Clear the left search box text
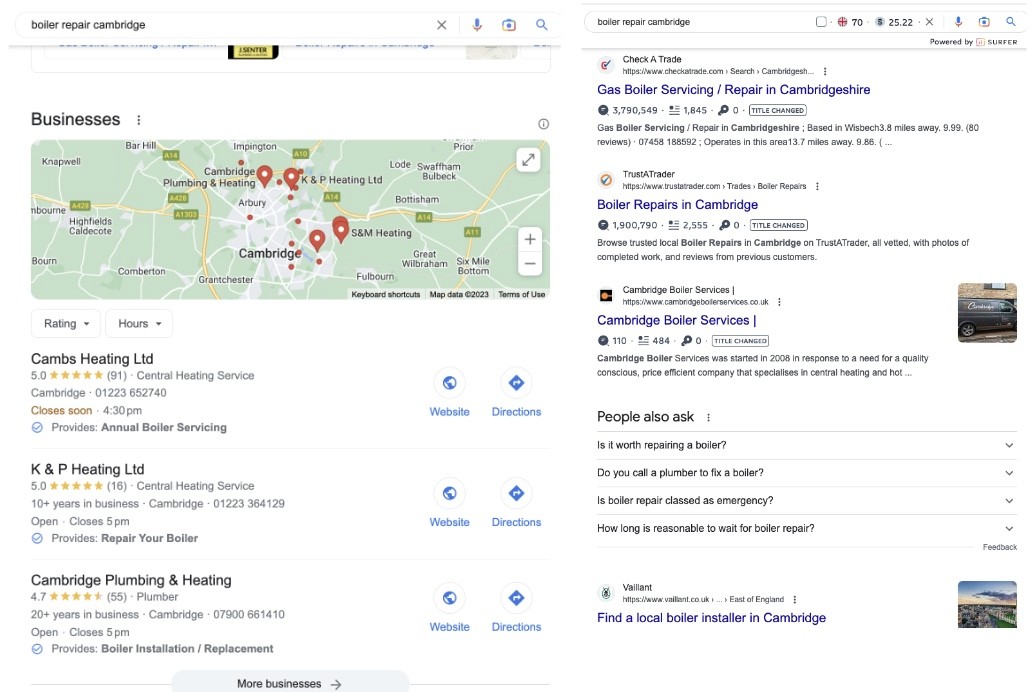The image size is (1034, 692). (441, 25)
